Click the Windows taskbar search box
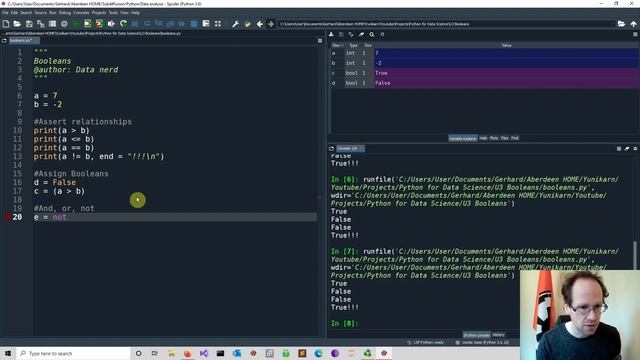The width and height of the screenshot is (640, 360). tap(73, 353)
